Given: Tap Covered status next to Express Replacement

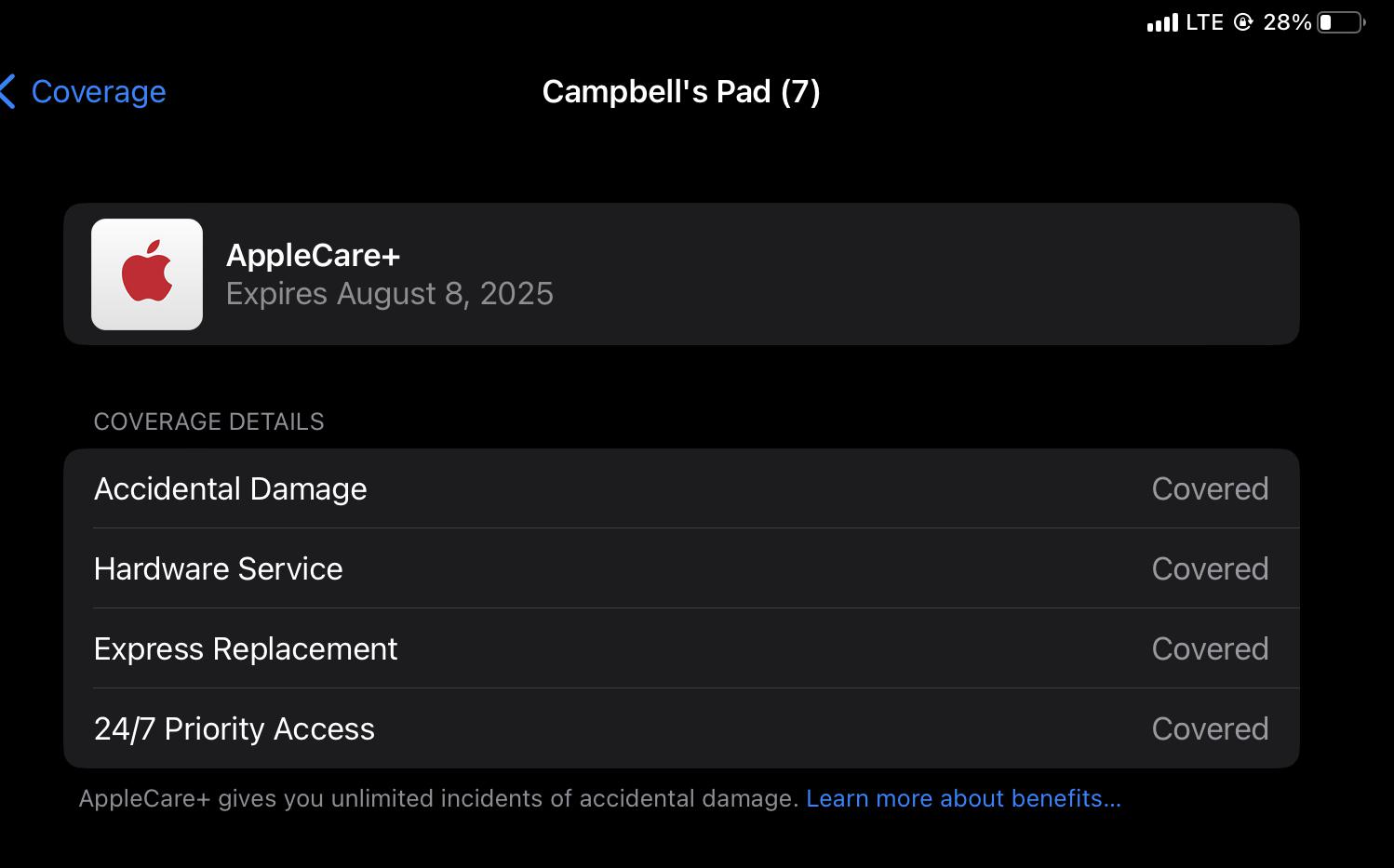Looking at the screenshot, I should click(1210, 648).
